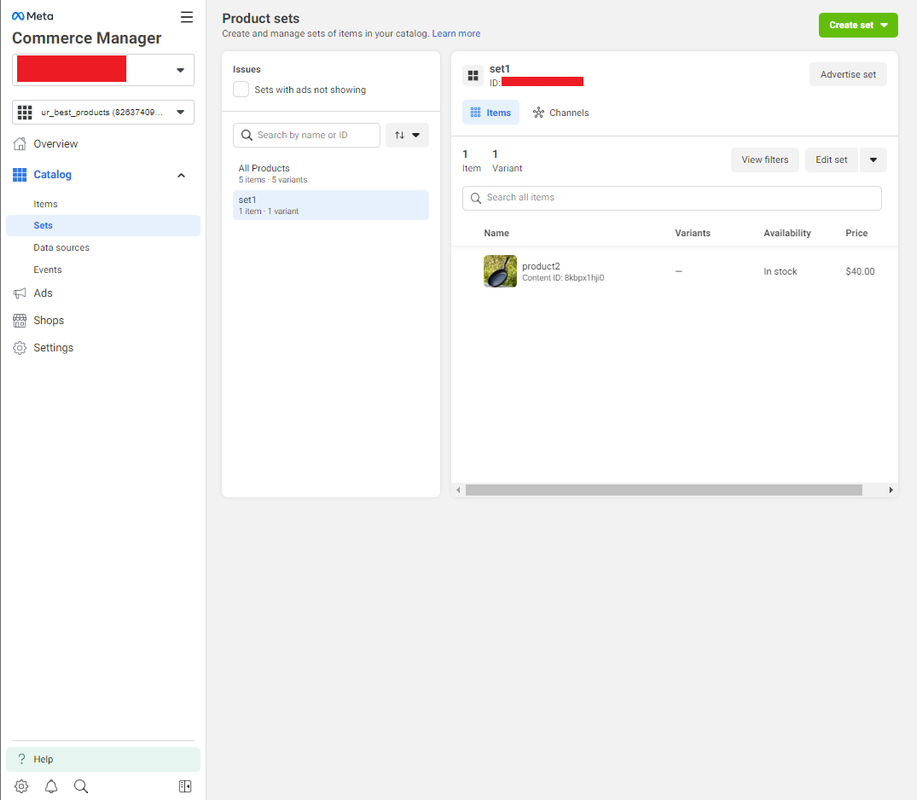Switch to the Channels tab

pyautogui.click(x=561, y=112)
